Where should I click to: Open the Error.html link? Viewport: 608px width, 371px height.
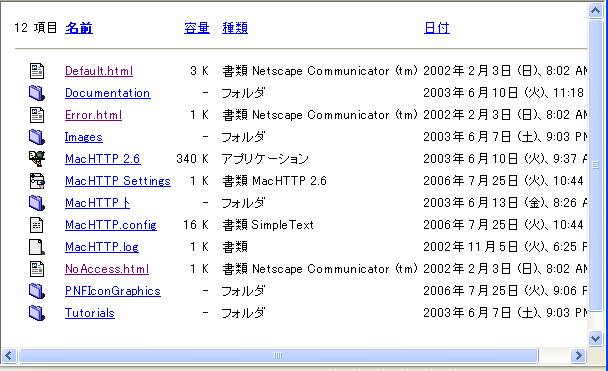point(93,115)
